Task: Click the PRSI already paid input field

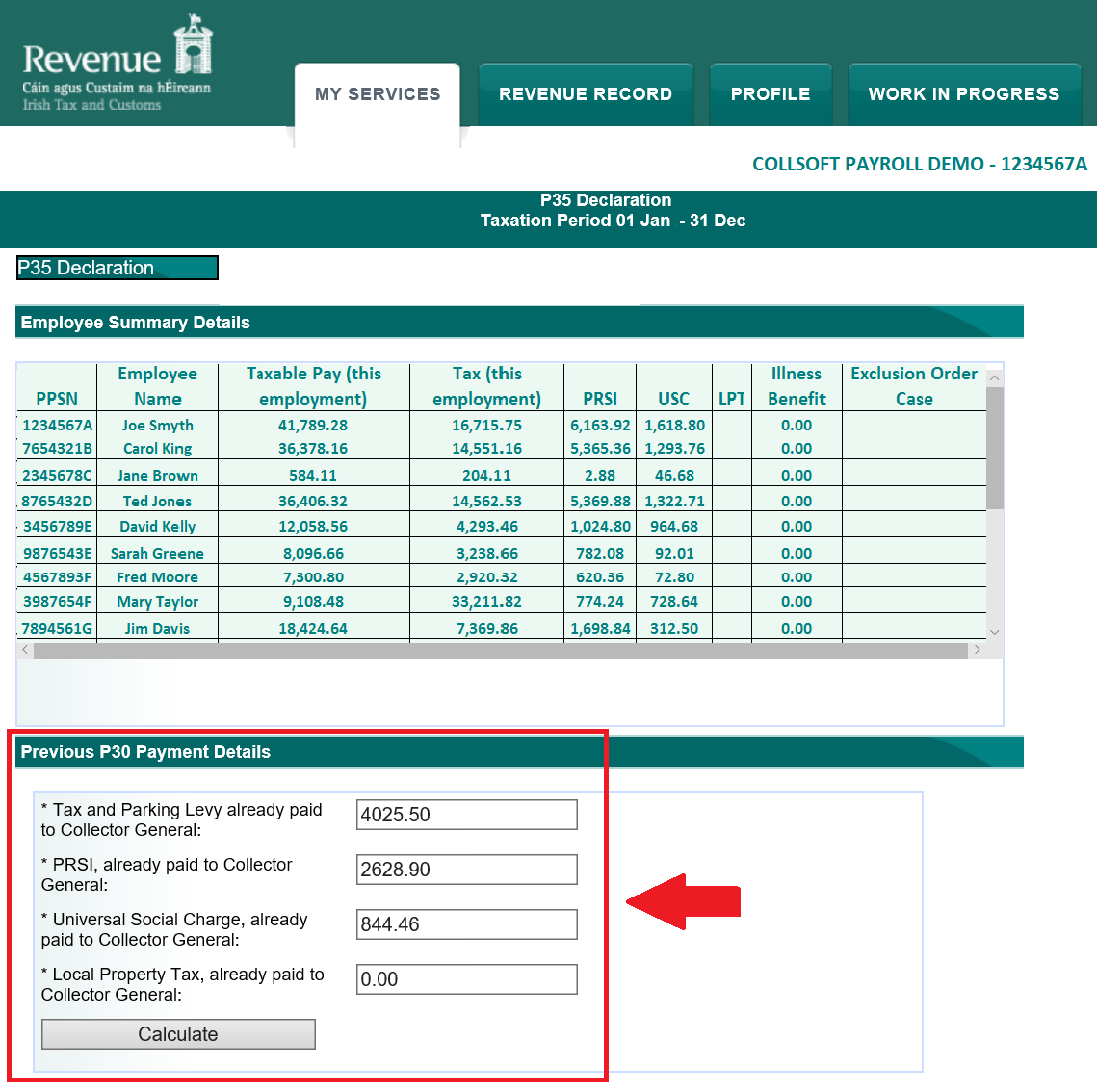Action: click(467, 870)
